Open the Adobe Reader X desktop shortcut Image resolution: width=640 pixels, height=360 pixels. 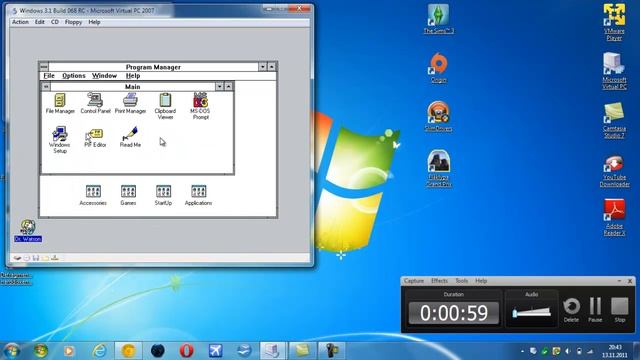pyautogui.click(x=614, y=218)
